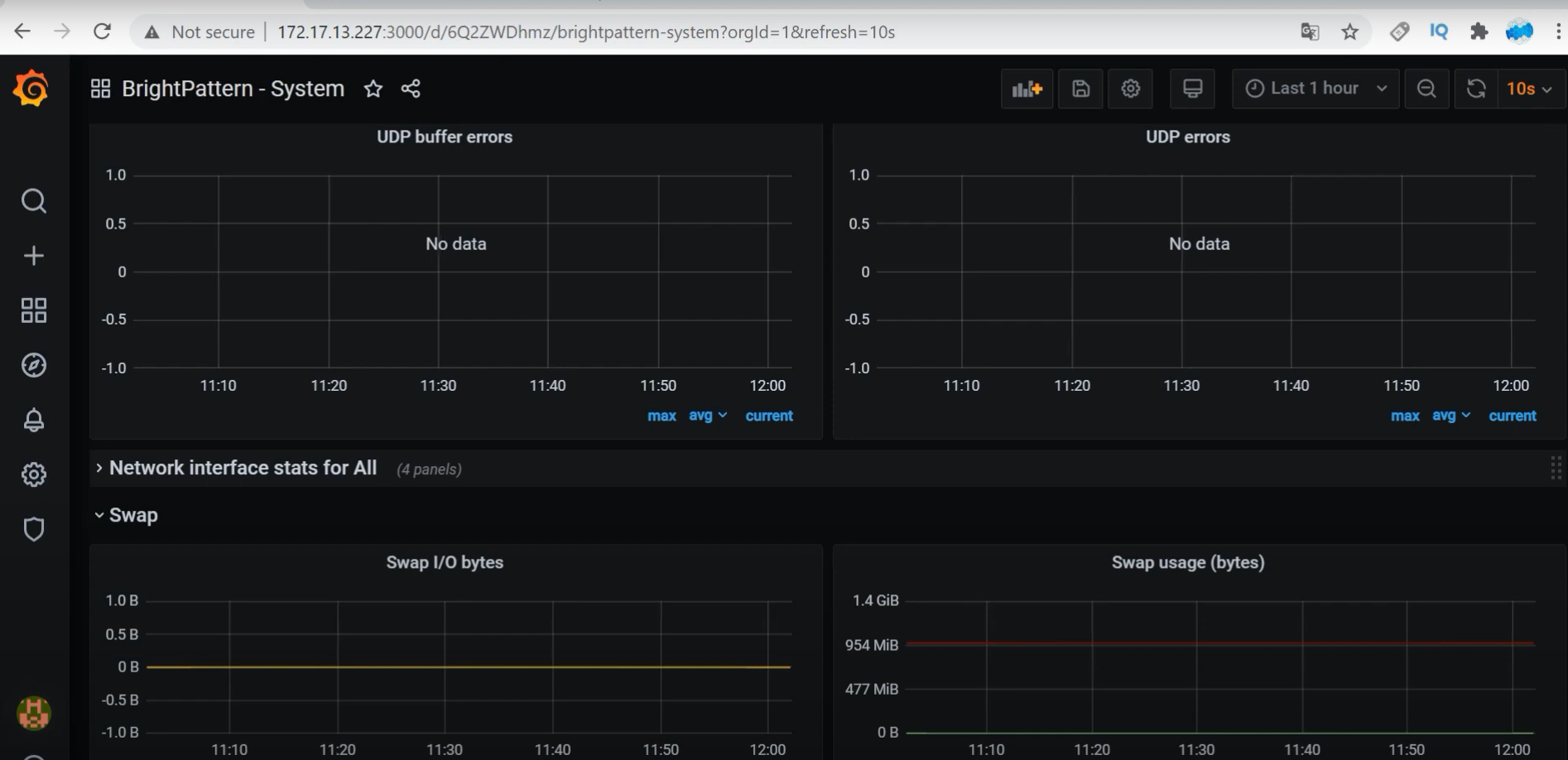This screenshot has width=1568, height=760.
Task: Save the dashboard with the save icon
Action: coord(1080,89)
